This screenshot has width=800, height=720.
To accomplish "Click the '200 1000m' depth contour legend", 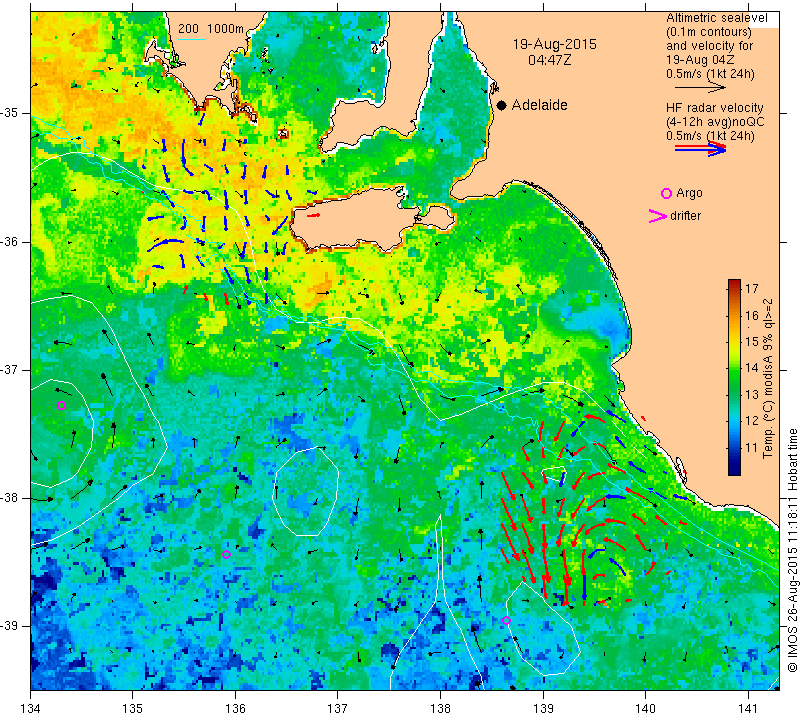I will tap(211, 29).
